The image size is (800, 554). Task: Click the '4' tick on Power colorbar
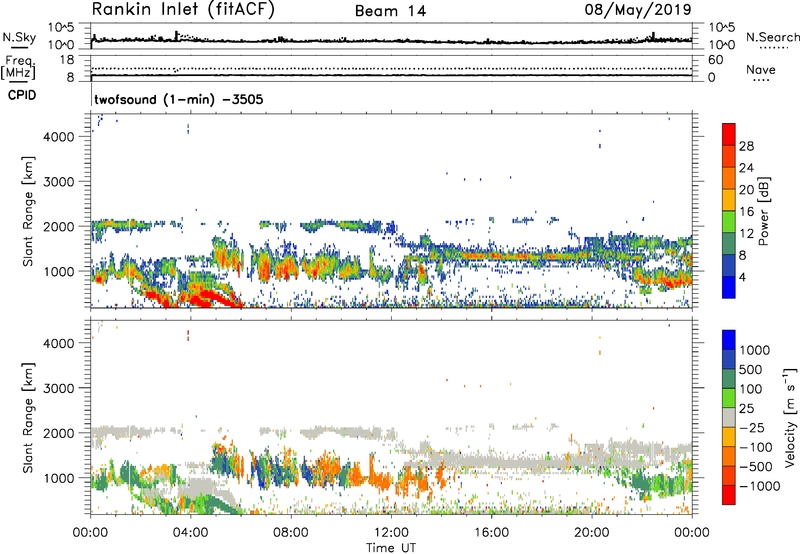pos(742,277)
